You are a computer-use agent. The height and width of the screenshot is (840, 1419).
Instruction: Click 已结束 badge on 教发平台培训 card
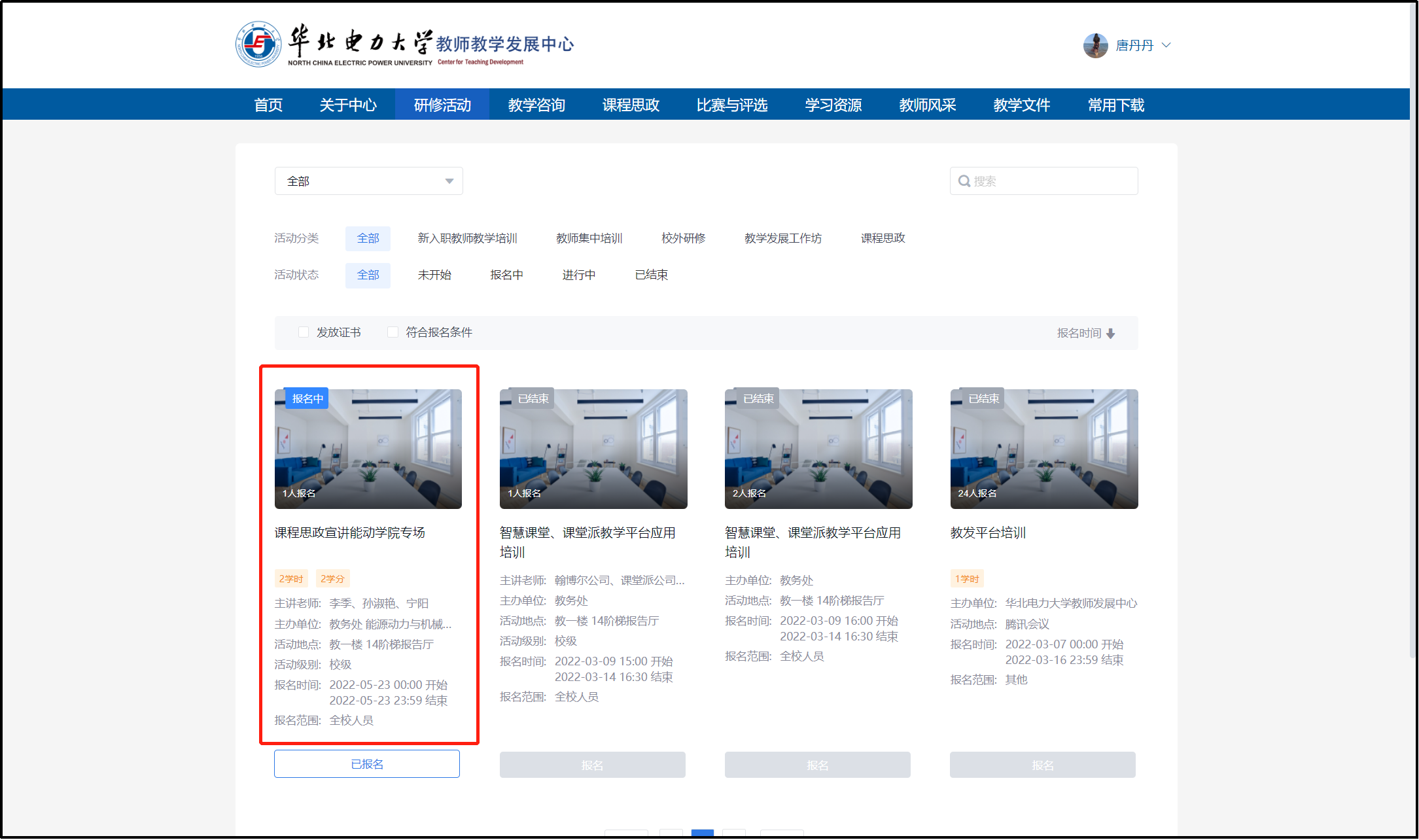click(x=983, y=398)
